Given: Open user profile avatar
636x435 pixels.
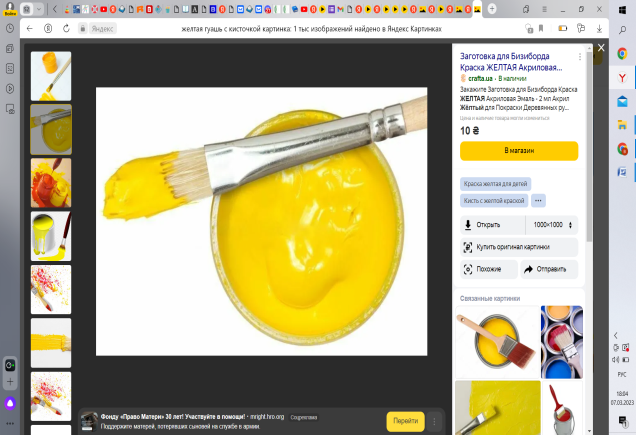Looking at the screenshot, I should coord(10,8).
